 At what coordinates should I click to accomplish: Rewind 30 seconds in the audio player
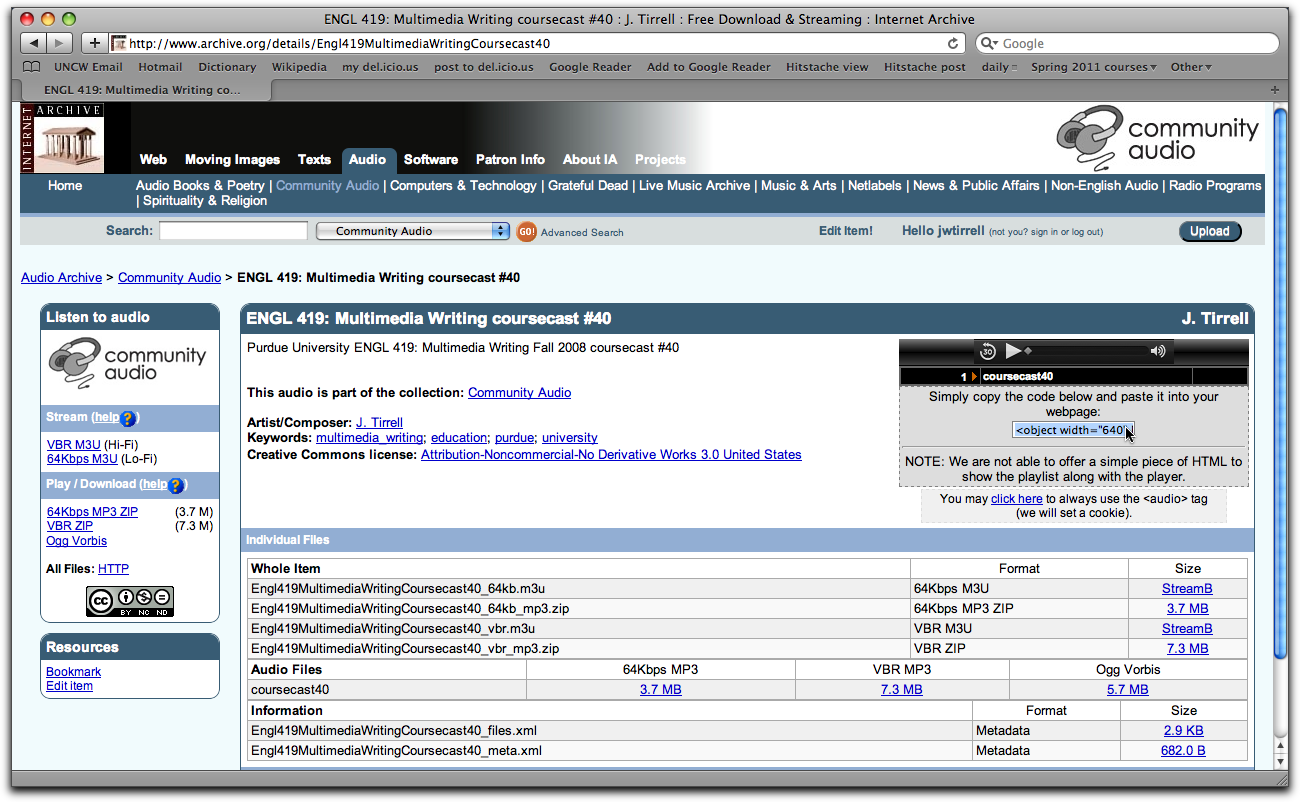[x=987, y=351]
